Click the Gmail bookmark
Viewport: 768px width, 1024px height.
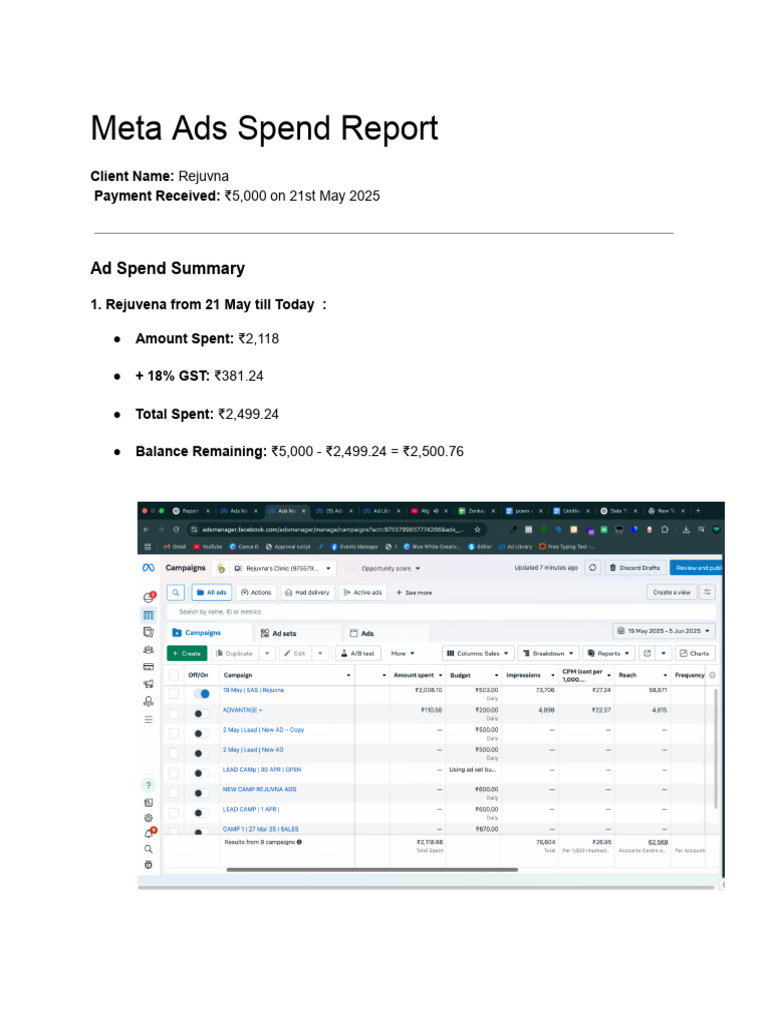(x=175, y=547)
